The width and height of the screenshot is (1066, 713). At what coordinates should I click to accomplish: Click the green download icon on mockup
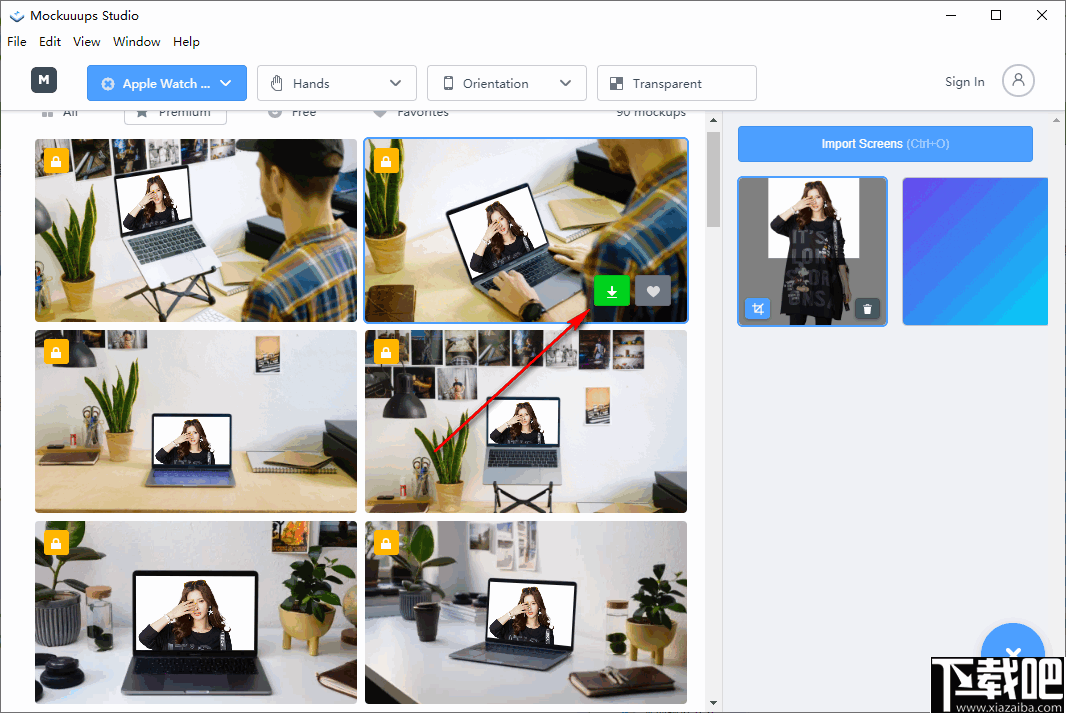coord(611,291)
